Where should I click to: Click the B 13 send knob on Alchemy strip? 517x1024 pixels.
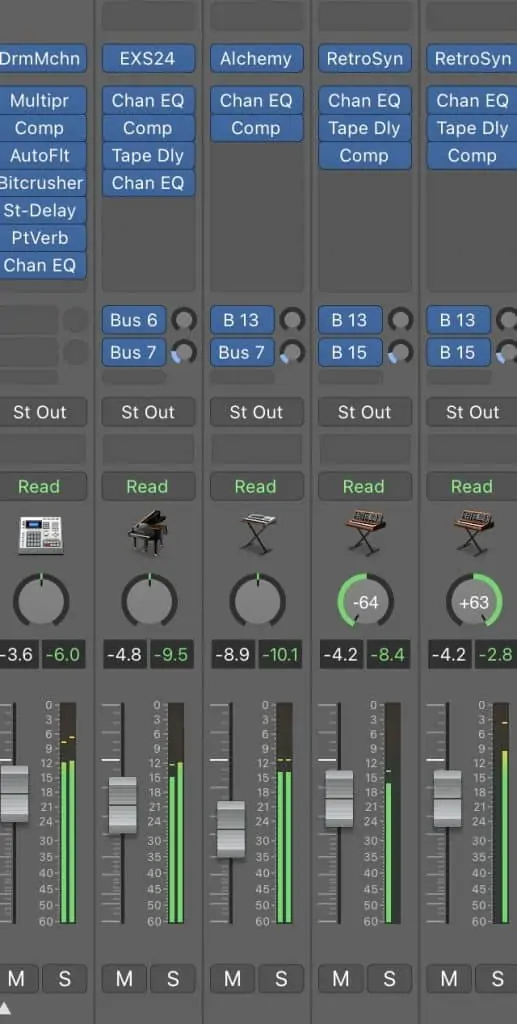point(292,320)
